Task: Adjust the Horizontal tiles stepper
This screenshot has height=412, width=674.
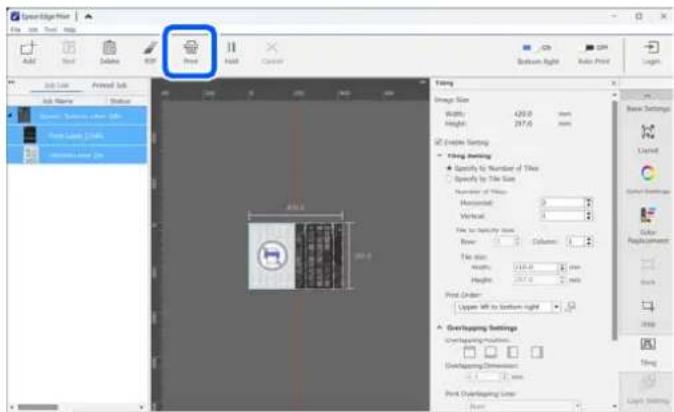Action: pyautogui.click(x=588, y=202)
